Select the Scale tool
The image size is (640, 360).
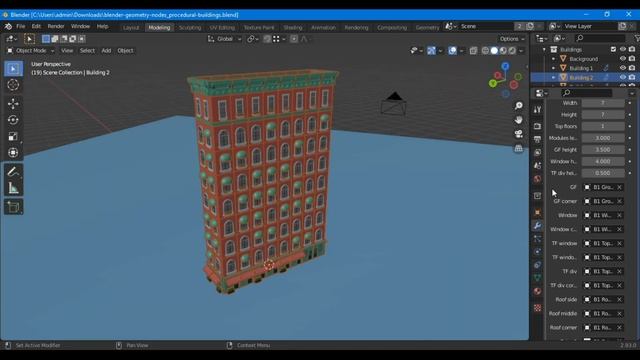(x=13, y=136)
